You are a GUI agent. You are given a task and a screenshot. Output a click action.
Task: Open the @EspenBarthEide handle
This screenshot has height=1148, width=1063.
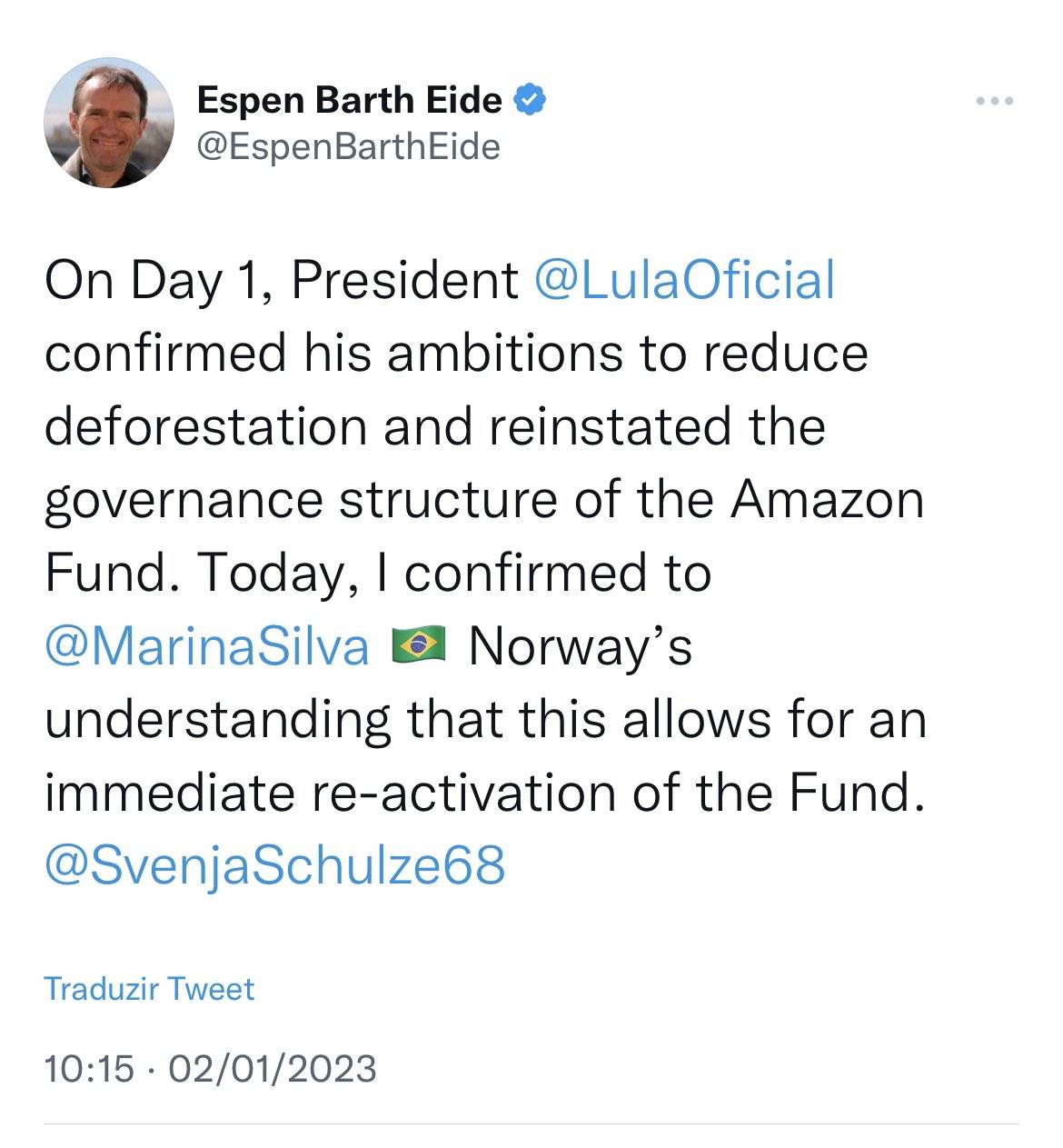[348, 146]
